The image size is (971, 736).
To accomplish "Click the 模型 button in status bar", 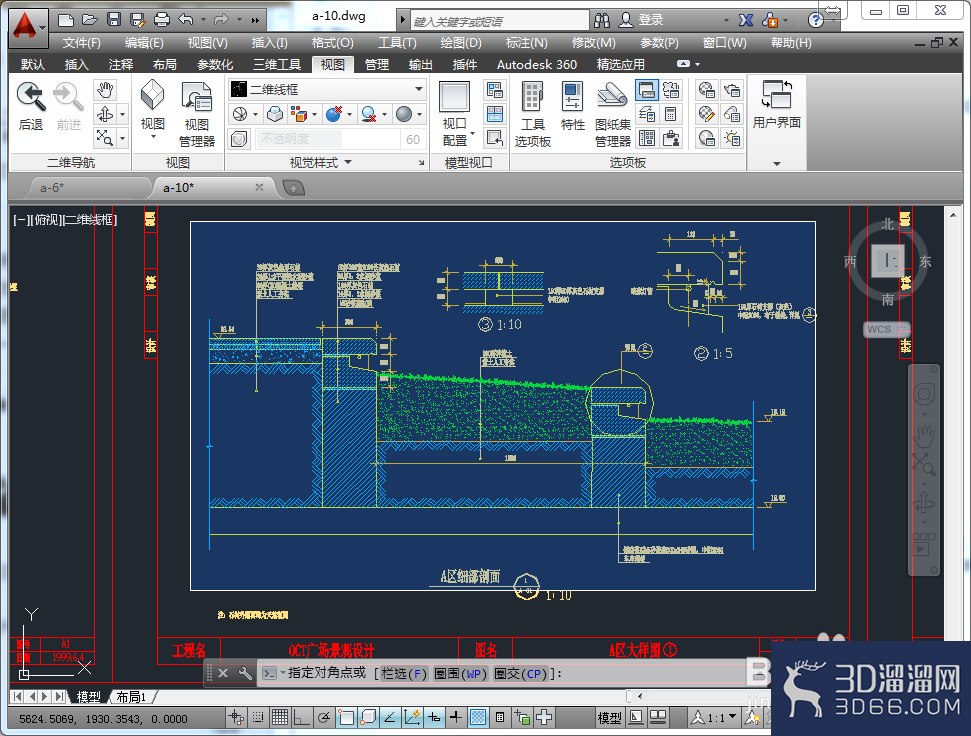I will [x=609, y=717].
